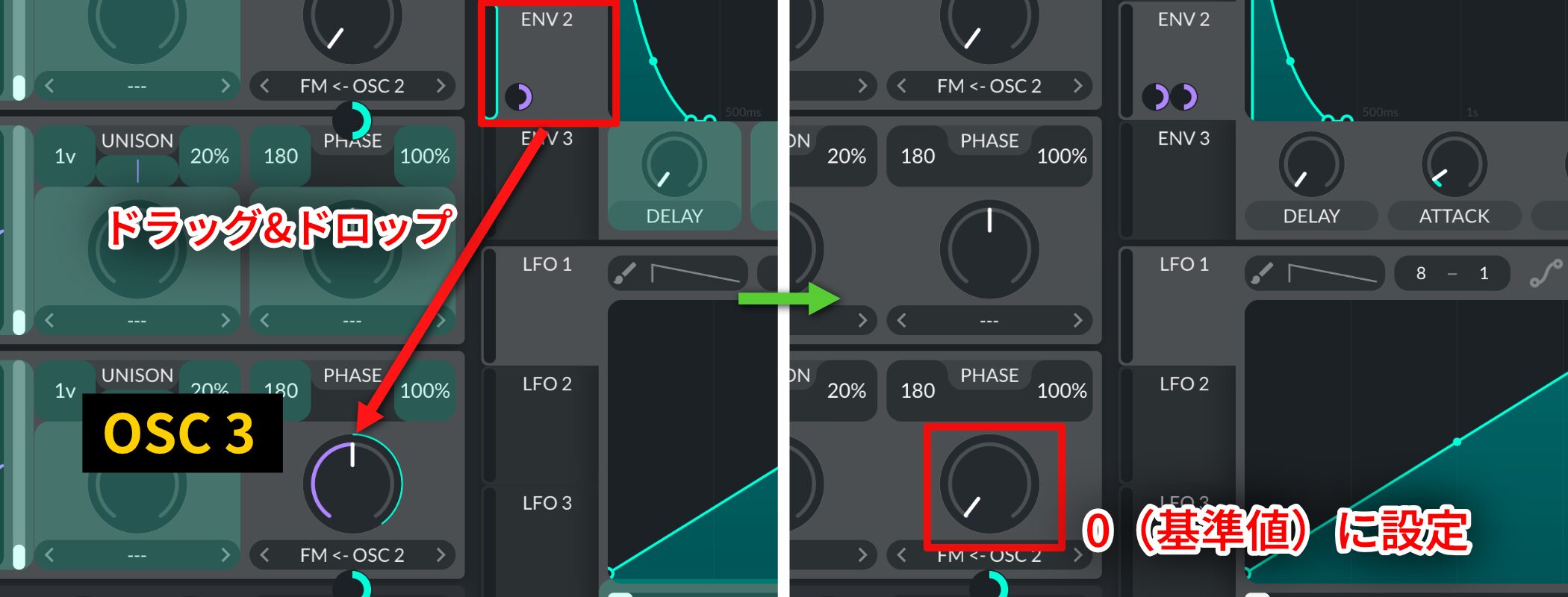
Task: Click the red-boxed FM knob set to zero
Action: point(989,484)
